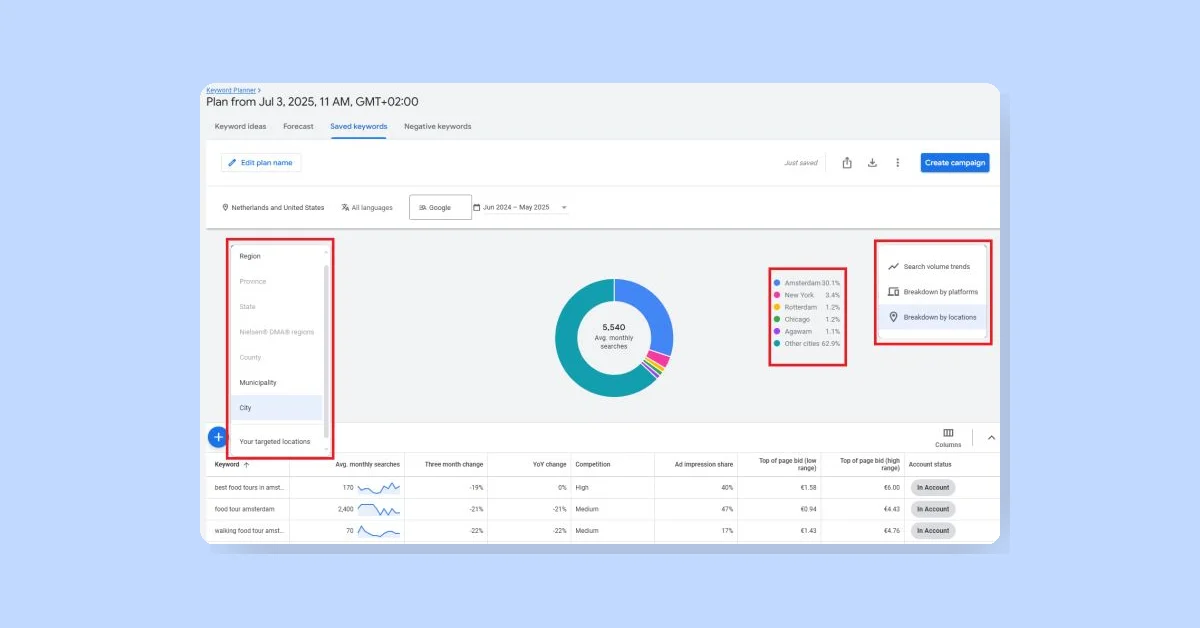Click the download plan icon
This screenshot has width=1200, height=628.
872,163
